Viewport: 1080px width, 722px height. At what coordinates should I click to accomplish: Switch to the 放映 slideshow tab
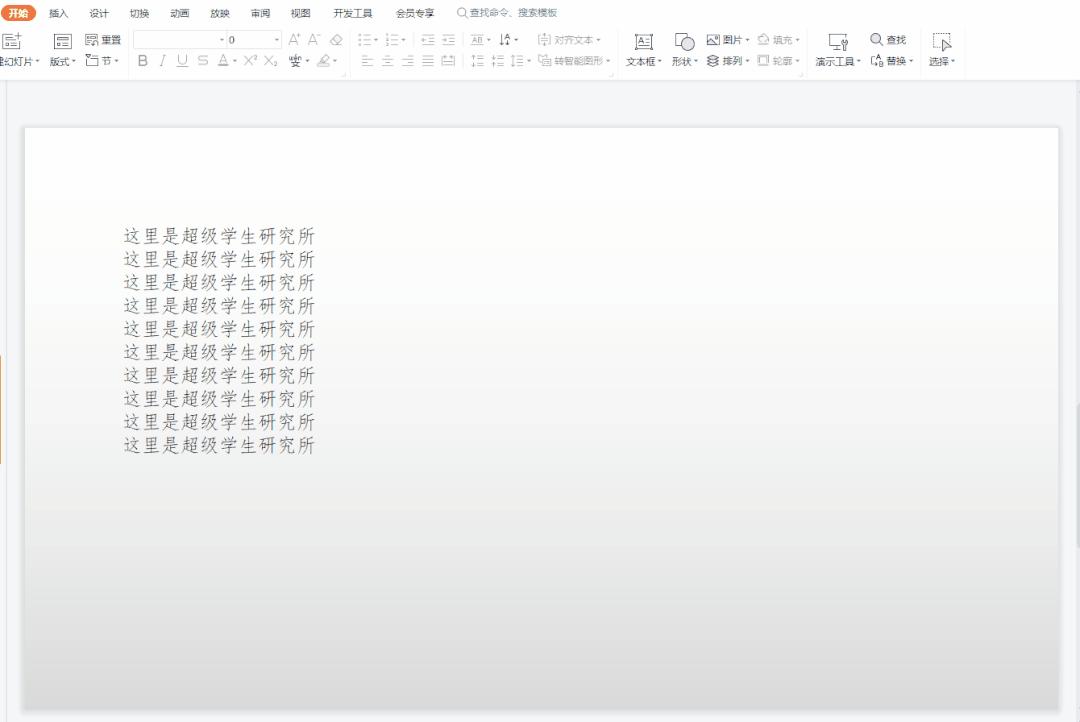tap(220, 13)
